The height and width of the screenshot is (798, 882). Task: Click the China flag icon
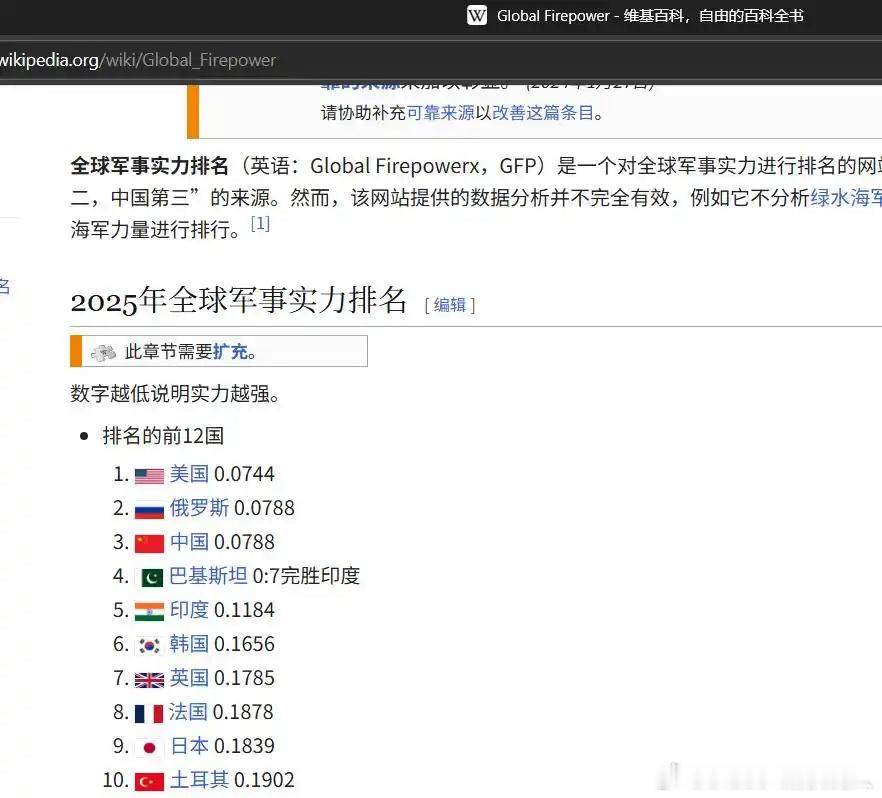coord(149,544)
